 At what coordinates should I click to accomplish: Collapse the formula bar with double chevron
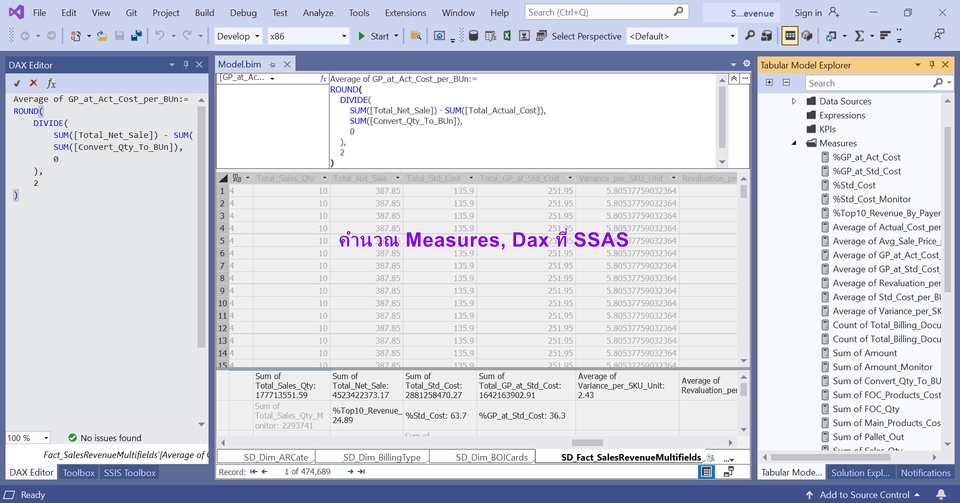[733, 79]
